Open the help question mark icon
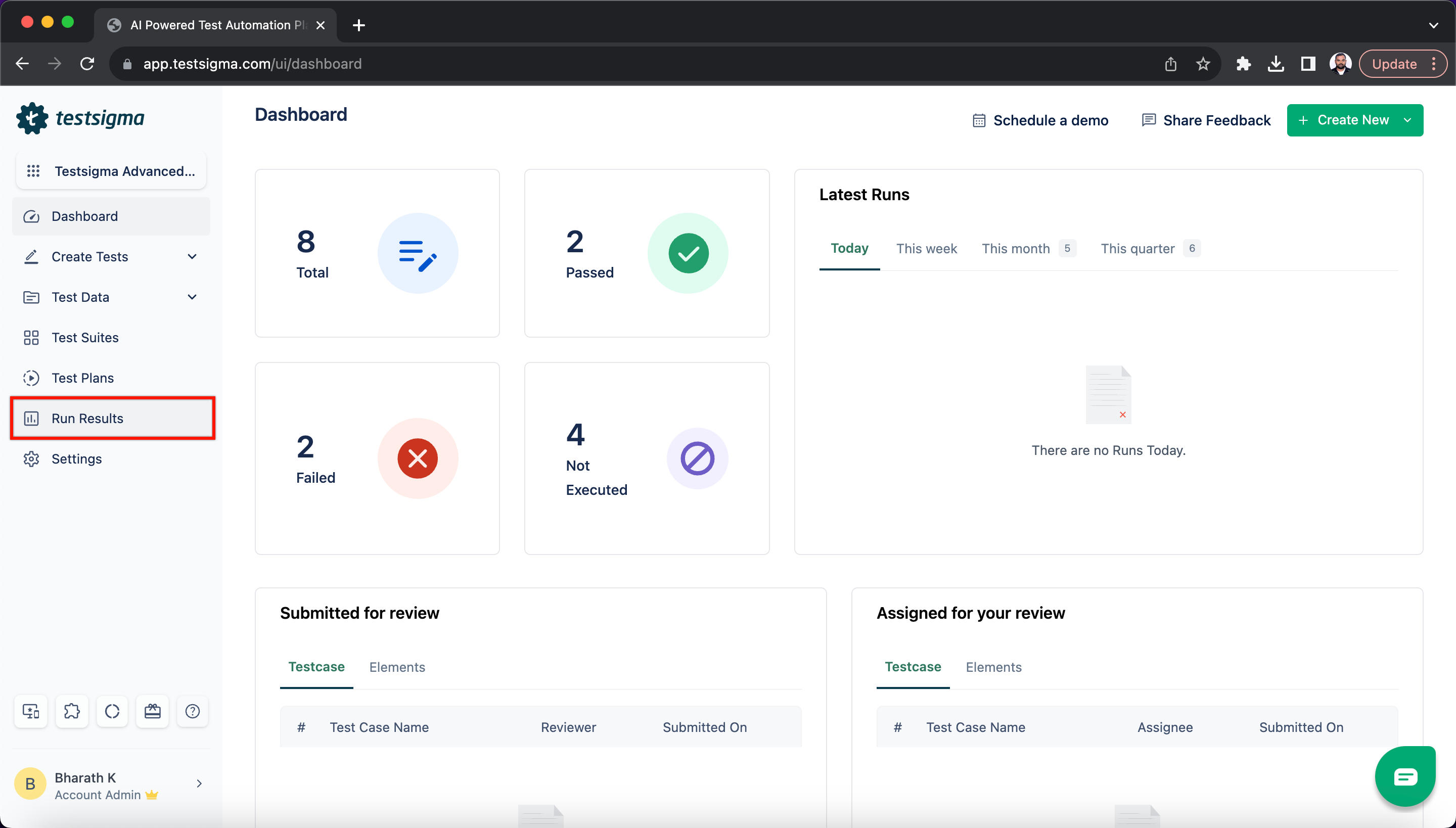 point(193,711)
